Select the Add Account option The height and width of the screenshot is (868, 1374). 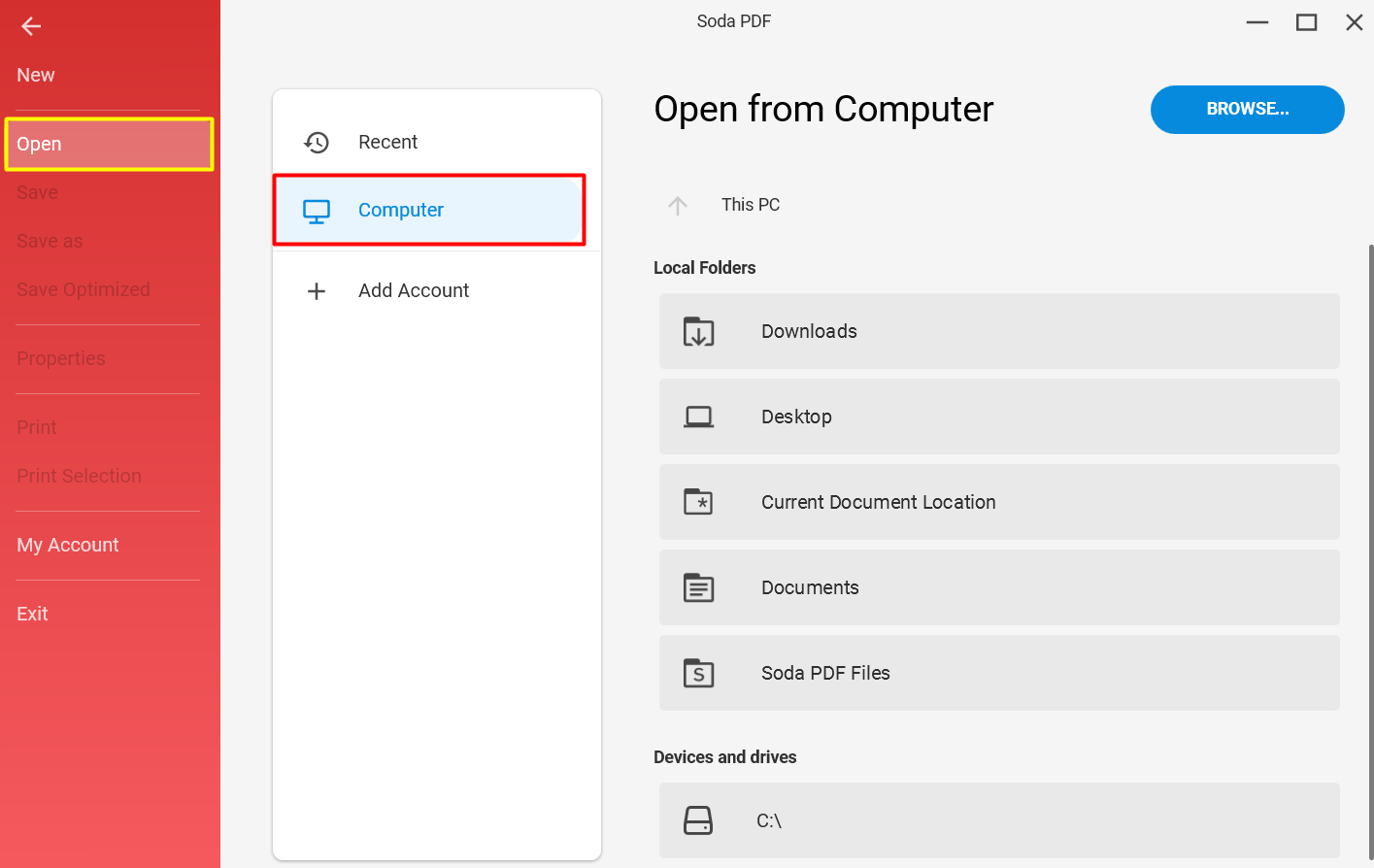(x=437, y=290)
